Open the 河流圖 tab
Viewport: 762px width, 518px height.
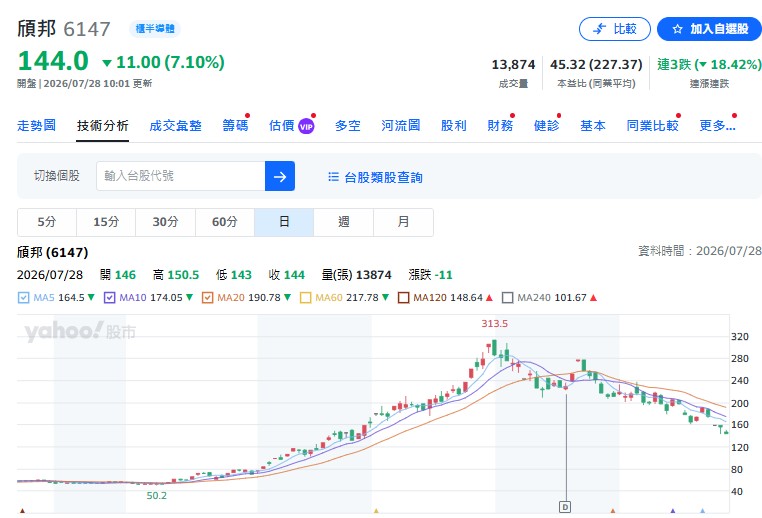(x=400, y=125)
